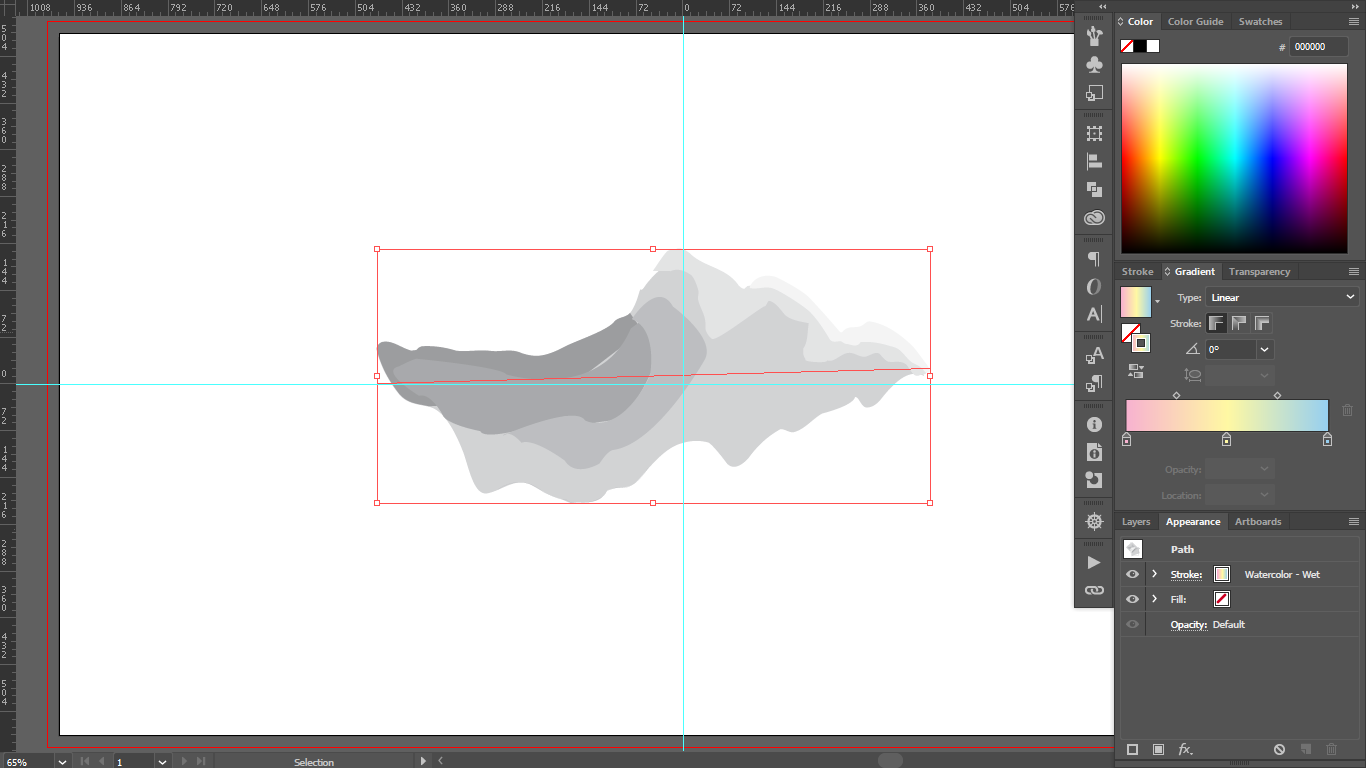
Task: Switch to the Swatches tab
Action: (x=1260, y=21)
